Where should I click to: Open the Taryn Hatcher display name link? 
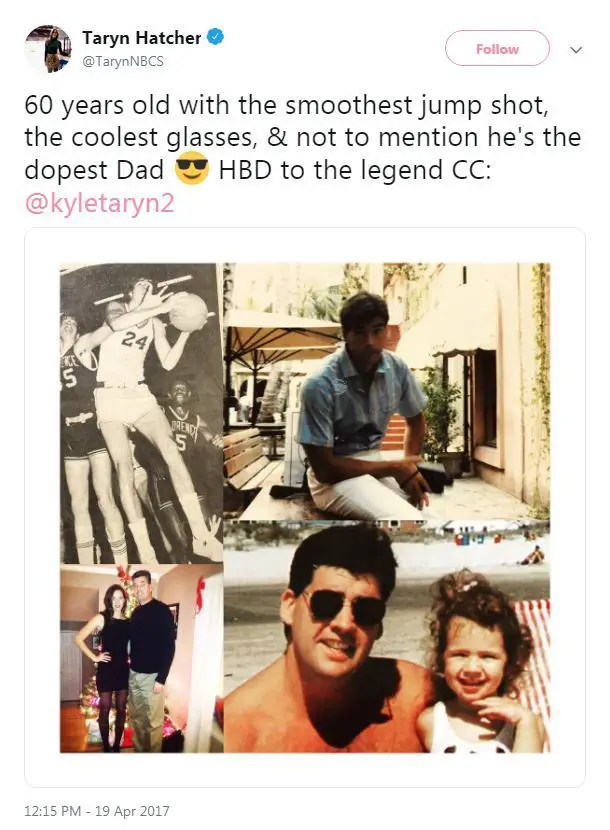click(x=141, y=38)
